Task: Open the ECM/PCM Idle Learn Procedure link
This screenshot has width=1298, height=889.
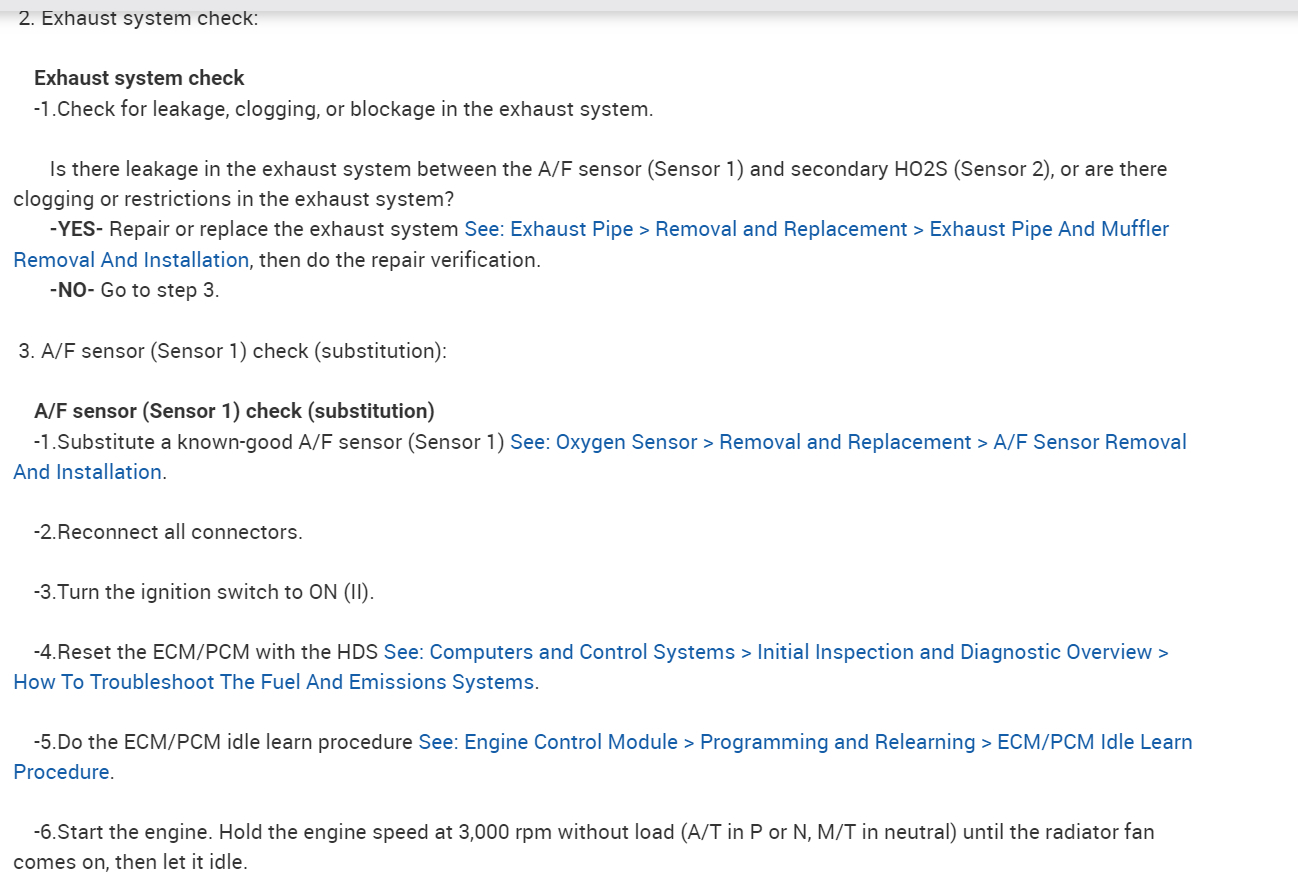Action: coord(805,742)
